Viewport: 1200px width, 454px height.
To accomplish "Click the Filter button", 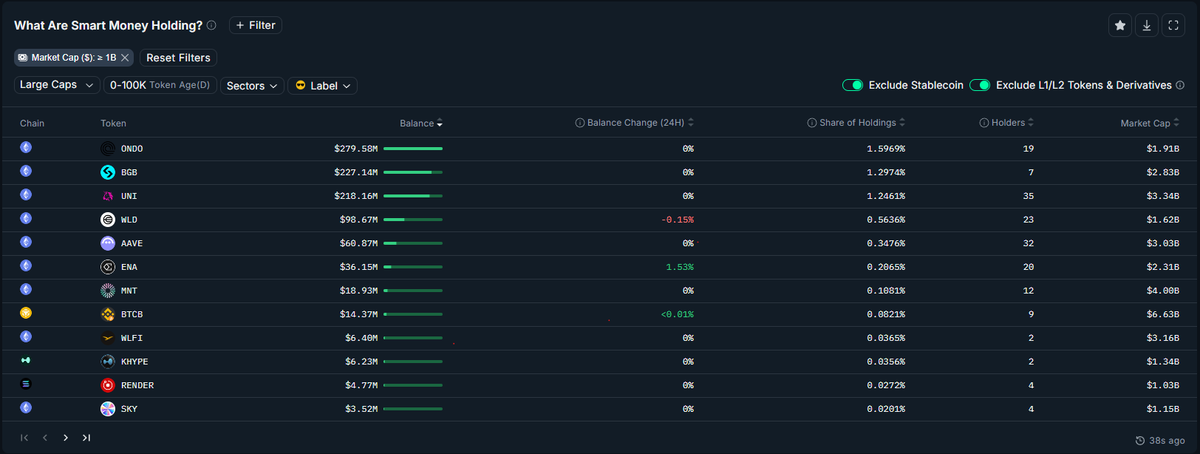I will click(x=255, y=25).
